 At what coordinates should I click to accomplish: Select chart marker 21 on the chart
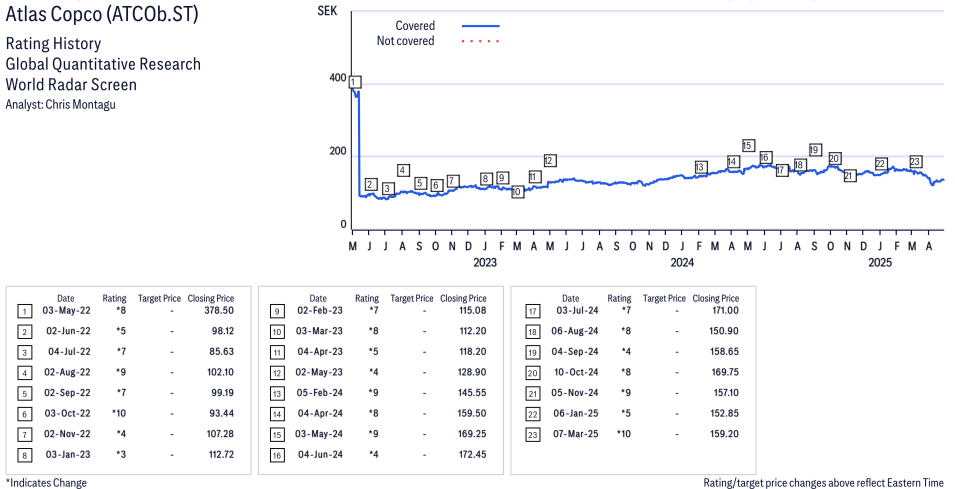pyautogui.click(x=850, y=175)
